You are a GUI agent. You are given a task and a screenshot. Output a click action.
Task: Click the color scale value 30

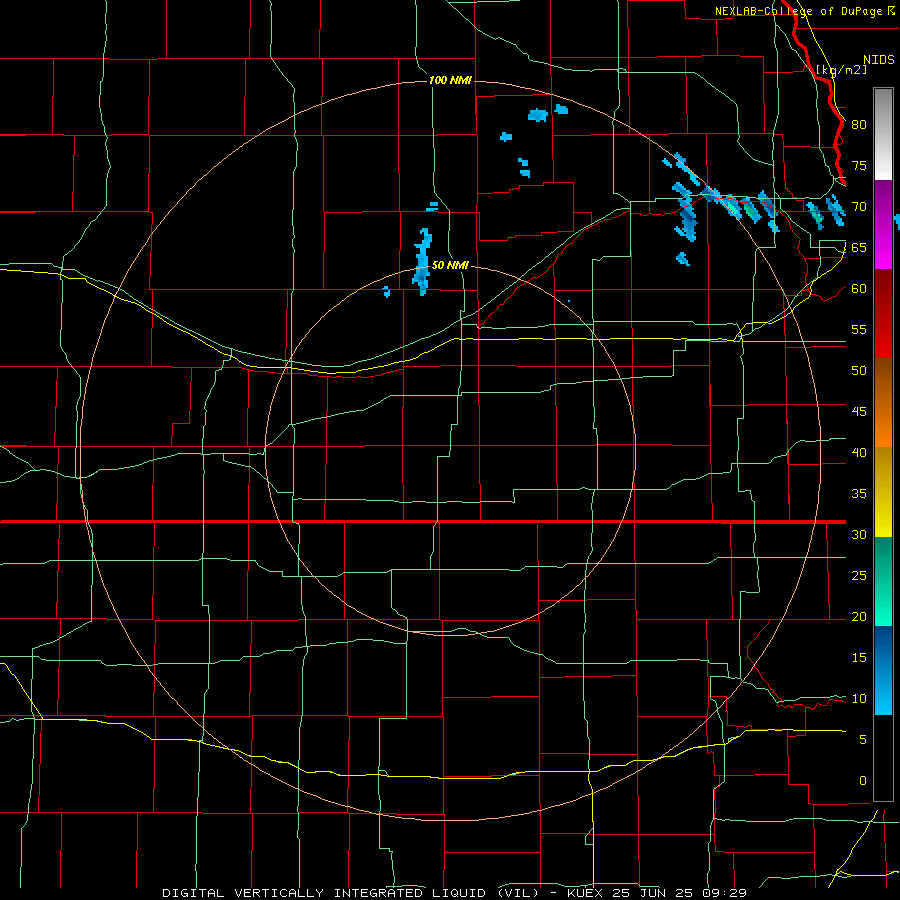[x=859, y=534]
